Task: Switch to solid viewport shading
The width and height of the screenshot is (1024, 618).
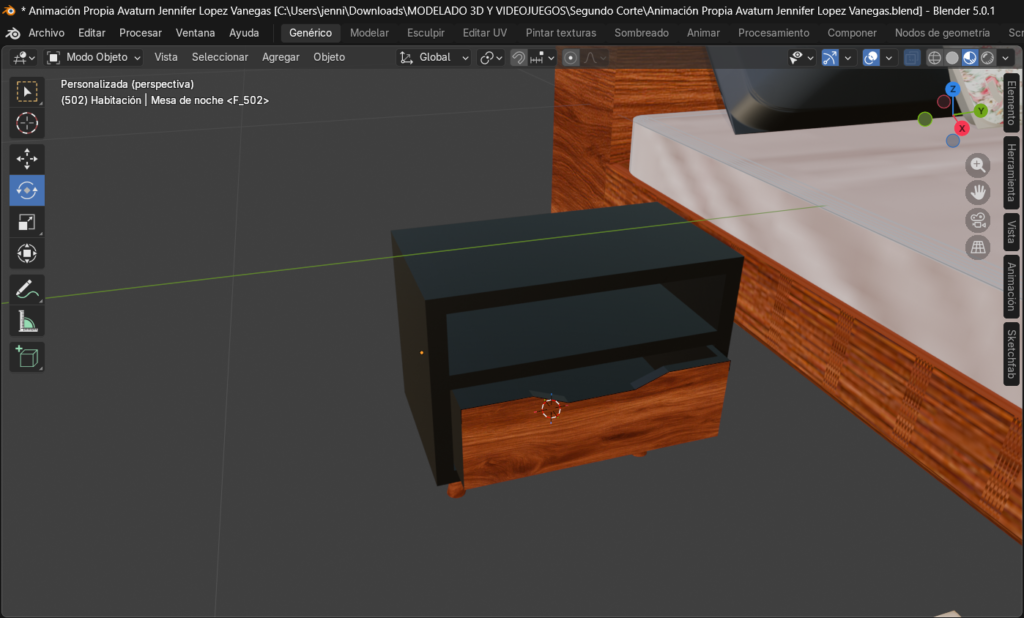Action: [x=952, y=58]
